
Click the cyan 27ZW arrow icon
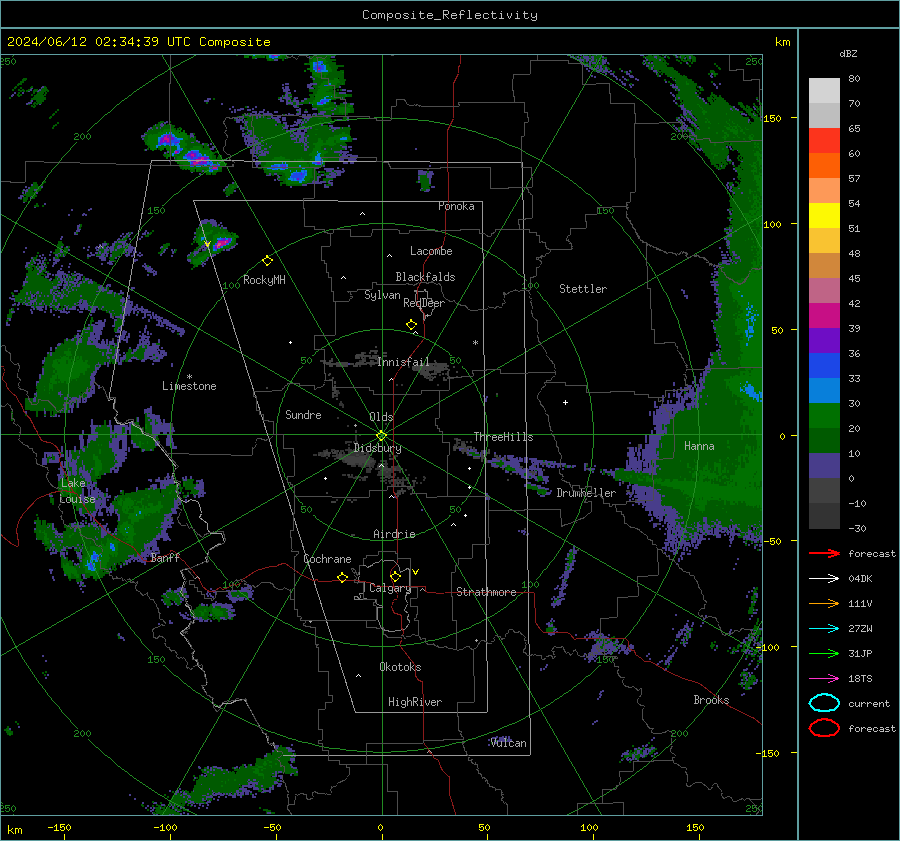pyautogui.click(x=824, y=629)
